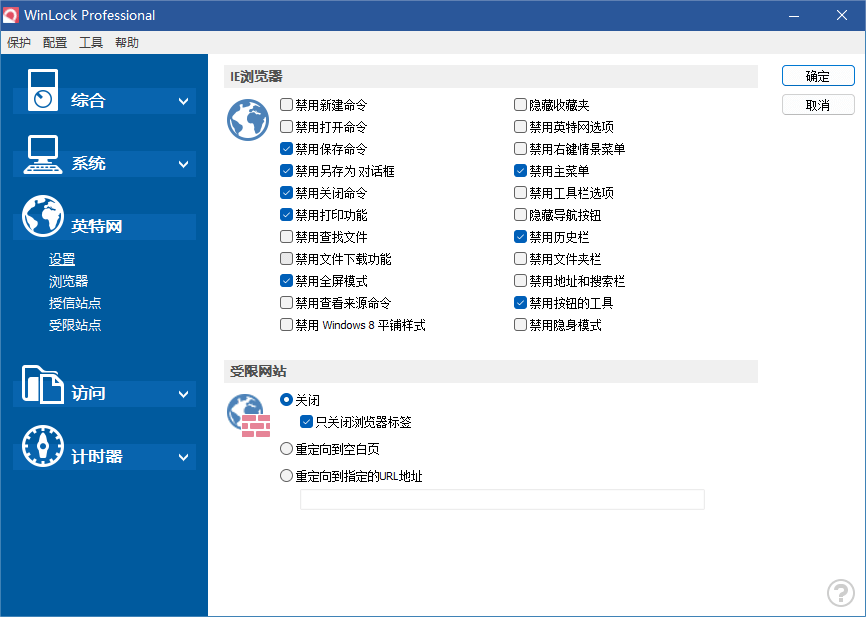This screenshot has width=866, height=617.
Task: Click the 系统 computer monitor icon
Action: tap(43, 153)
